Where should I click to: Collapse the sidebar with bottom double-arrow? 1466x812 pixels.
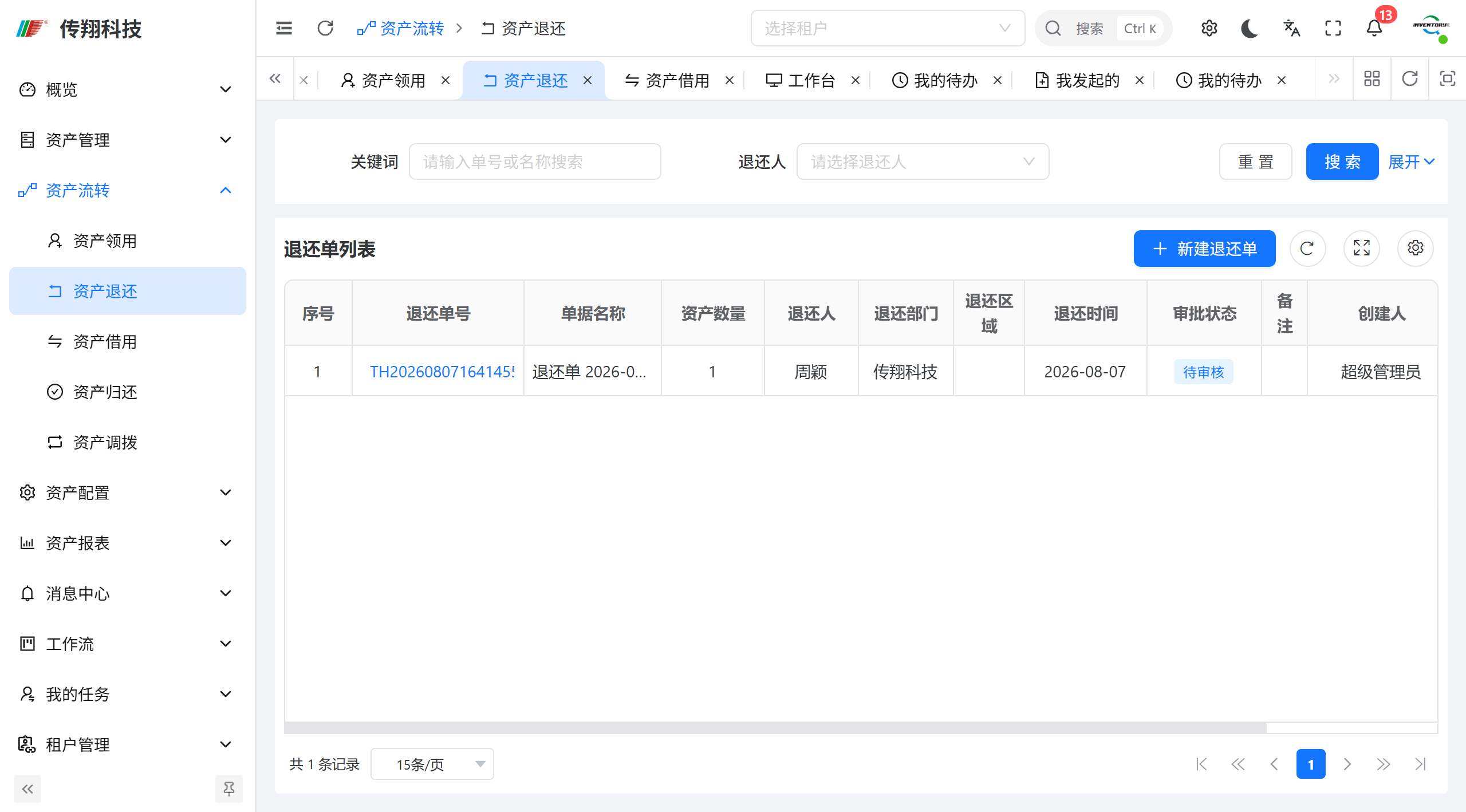click(27, 789)
